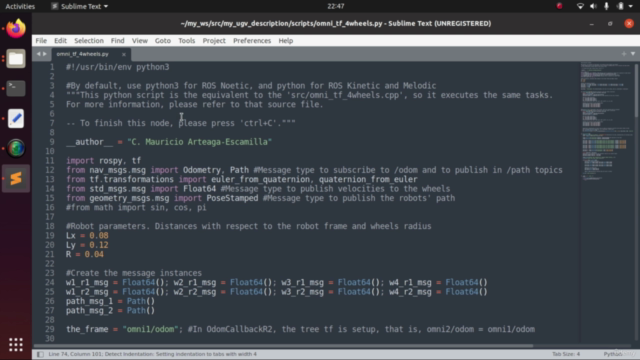Open the Help menu
This screenshot has height=360, width=640.
[286, 41]
